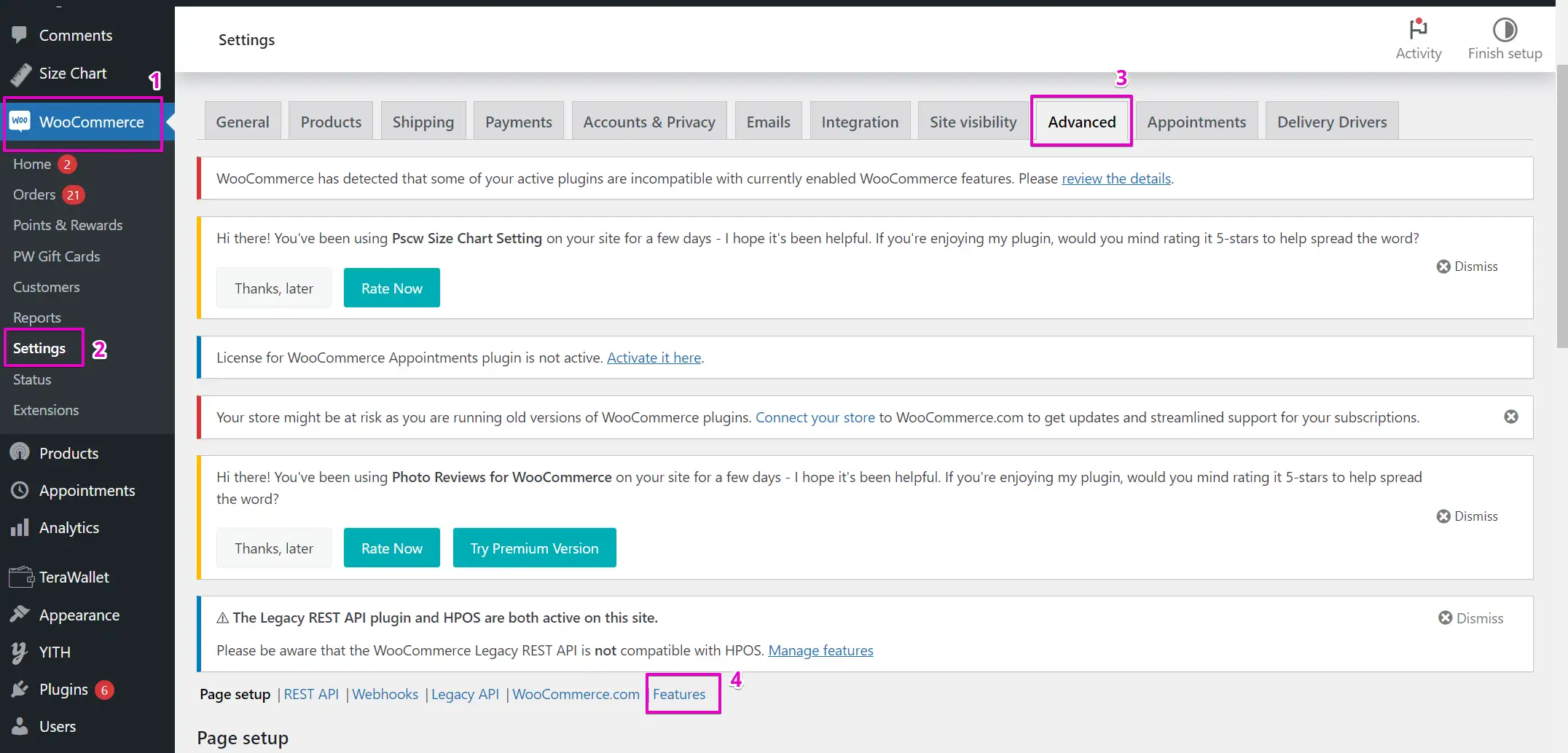The height and width of the screenshot is (753, 1568).
Task: Open the 'Manage features' link
Action: coord(820,650)
